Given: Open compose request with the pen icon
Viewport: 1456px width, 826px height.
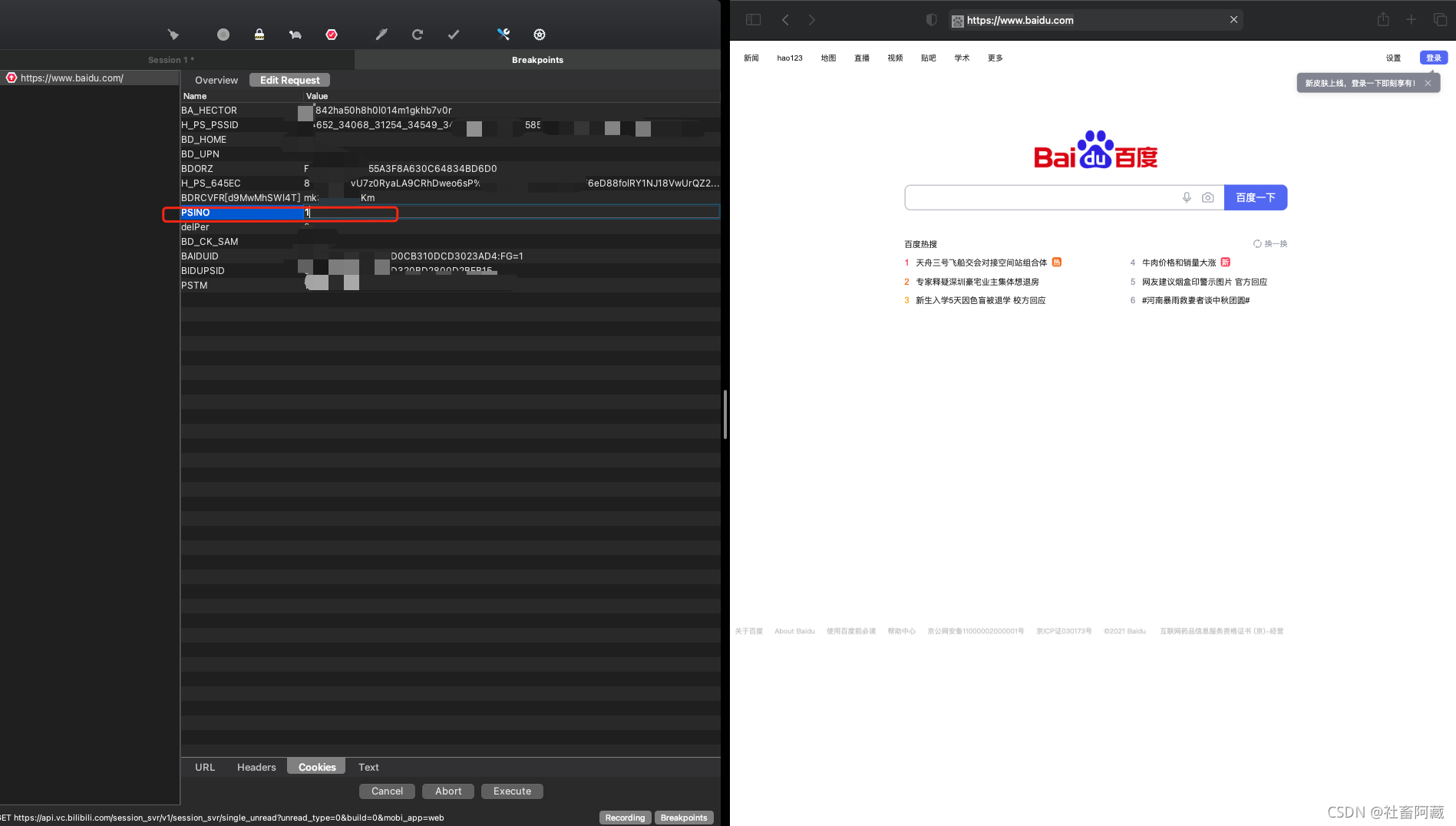Looking at the screenshot, I should coord(381,35).
